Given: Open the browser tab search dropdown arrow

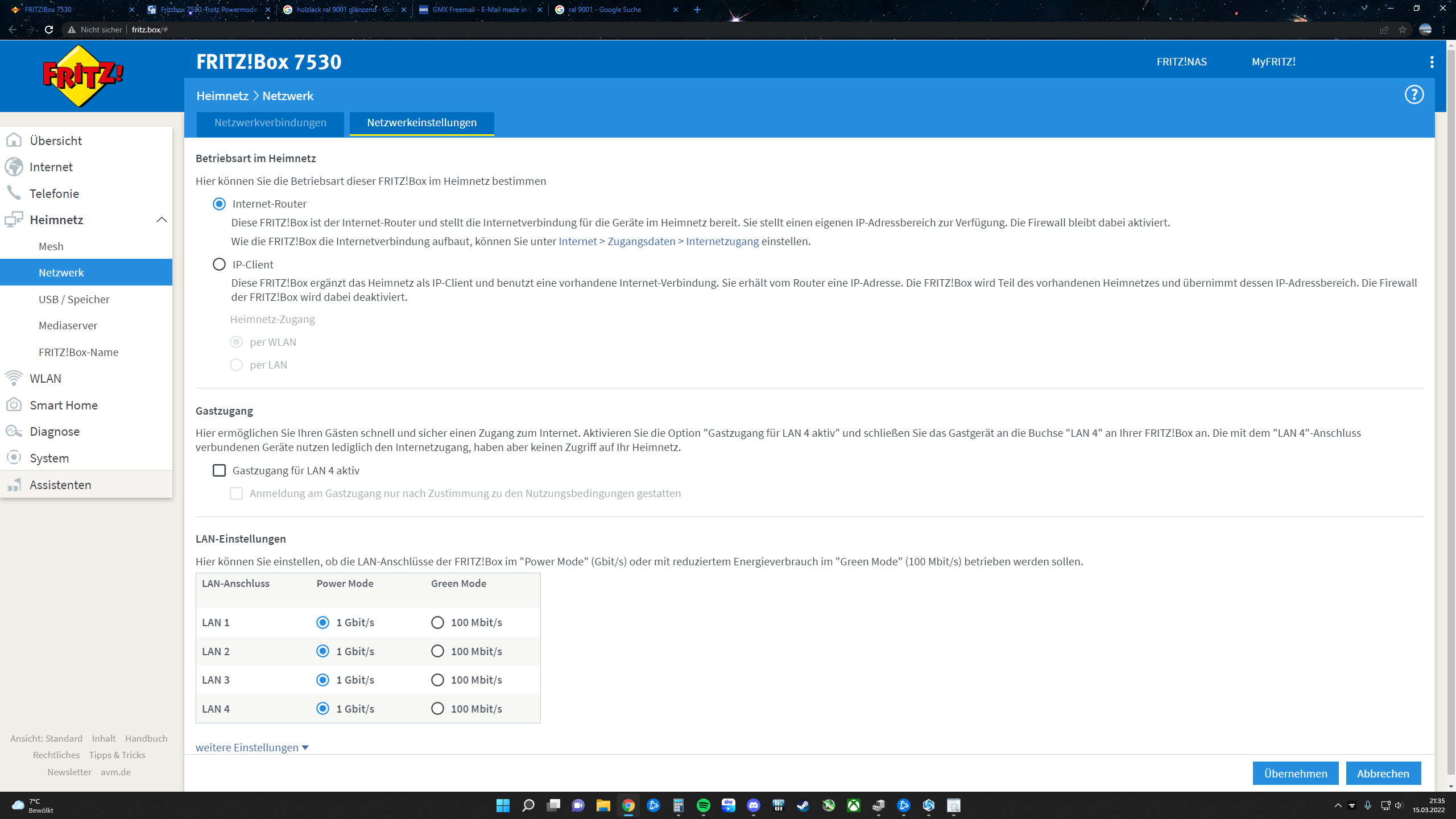Looking at the screenshot, I should coord(1364,9).
